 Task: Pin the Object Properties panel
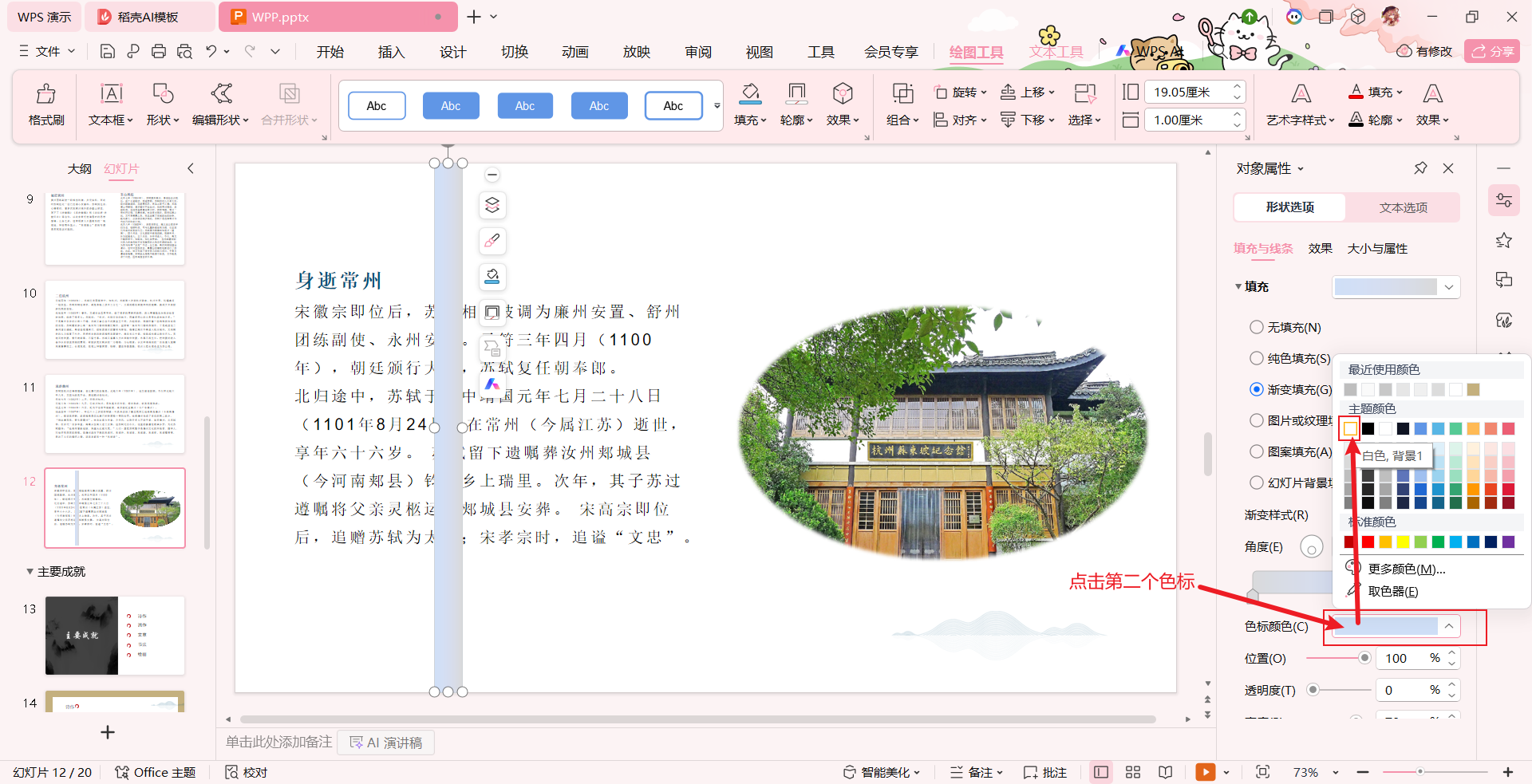(x=1420, y=168)
